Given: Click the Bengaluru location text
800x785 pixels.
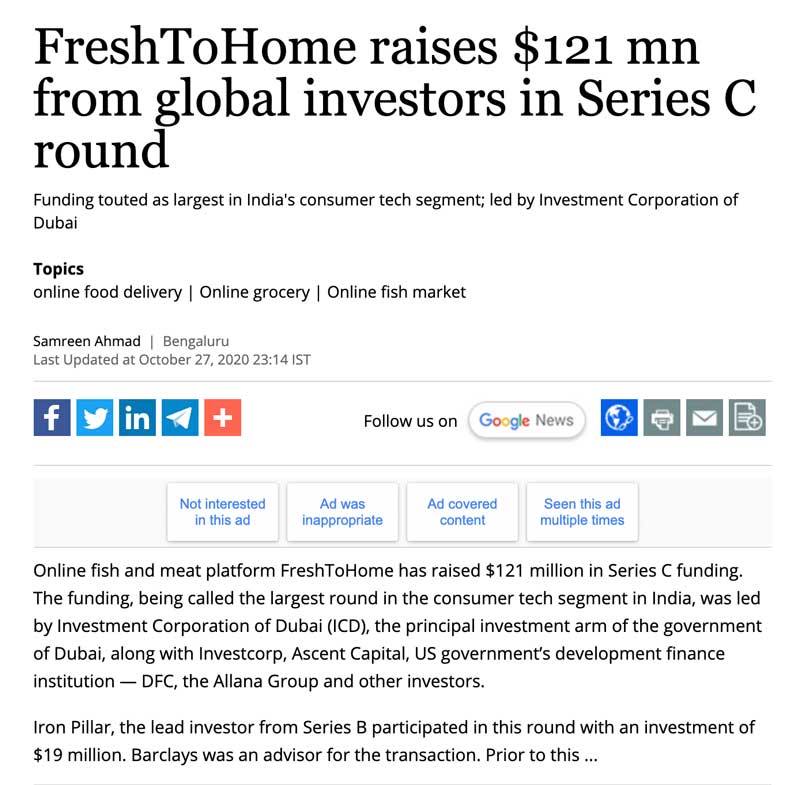Looking at the screenshot, I should [x=196, y=341].
